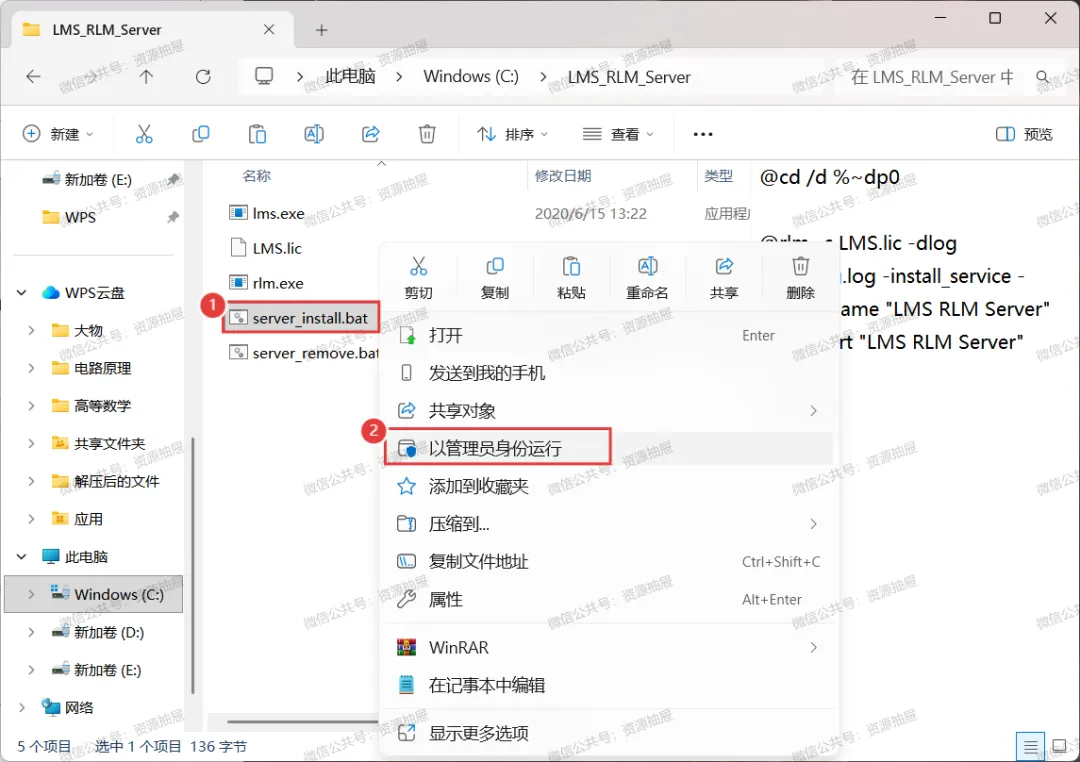Open the 新建 dropdown
The height and width of the screenshot is (762, 1080).
pyautogui.click(x=58, y=134)
